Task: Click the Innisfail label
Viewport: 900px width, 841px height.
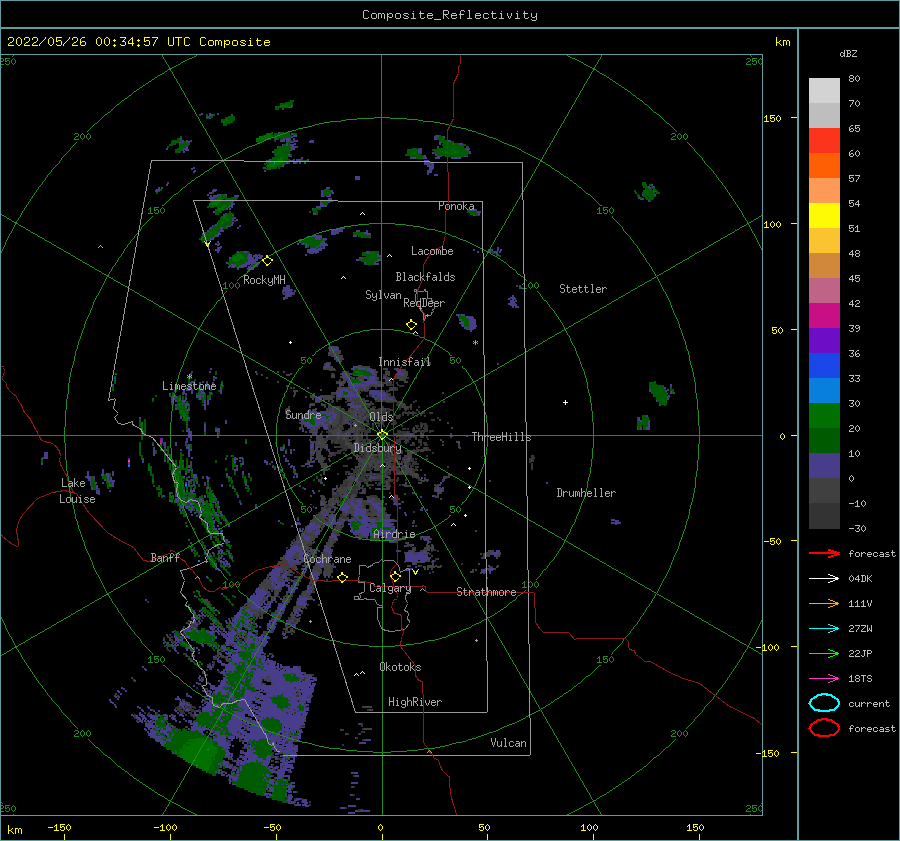Action: tap(404, 362)
